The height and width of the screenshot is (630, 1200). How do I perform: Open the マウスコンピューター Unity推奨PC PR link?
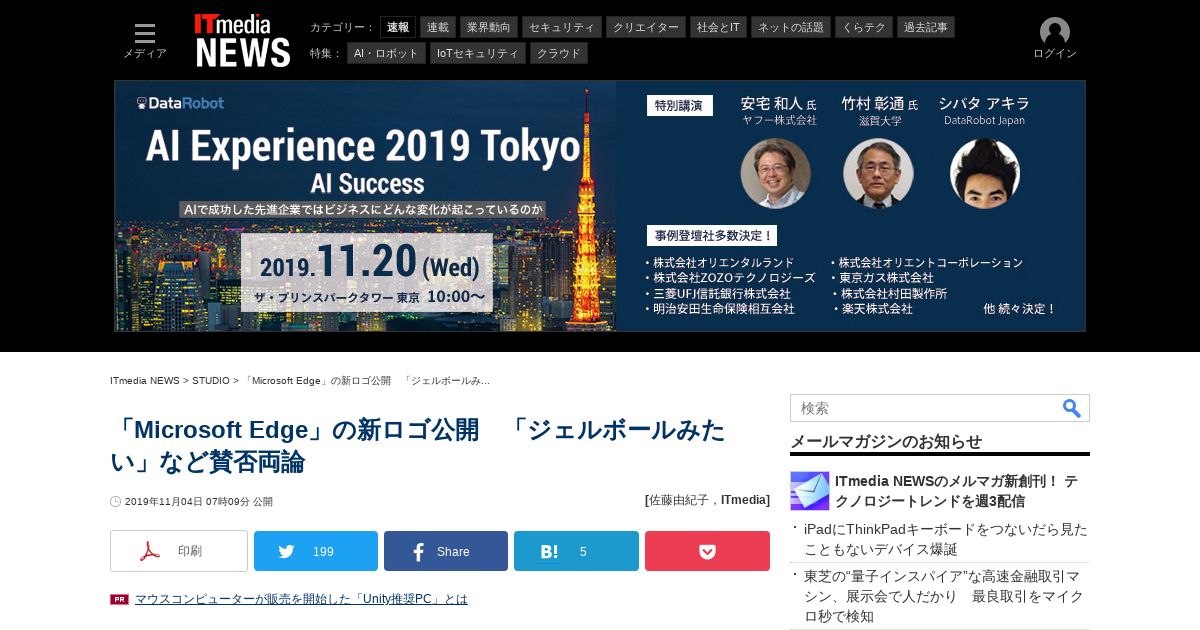point(301,599)
